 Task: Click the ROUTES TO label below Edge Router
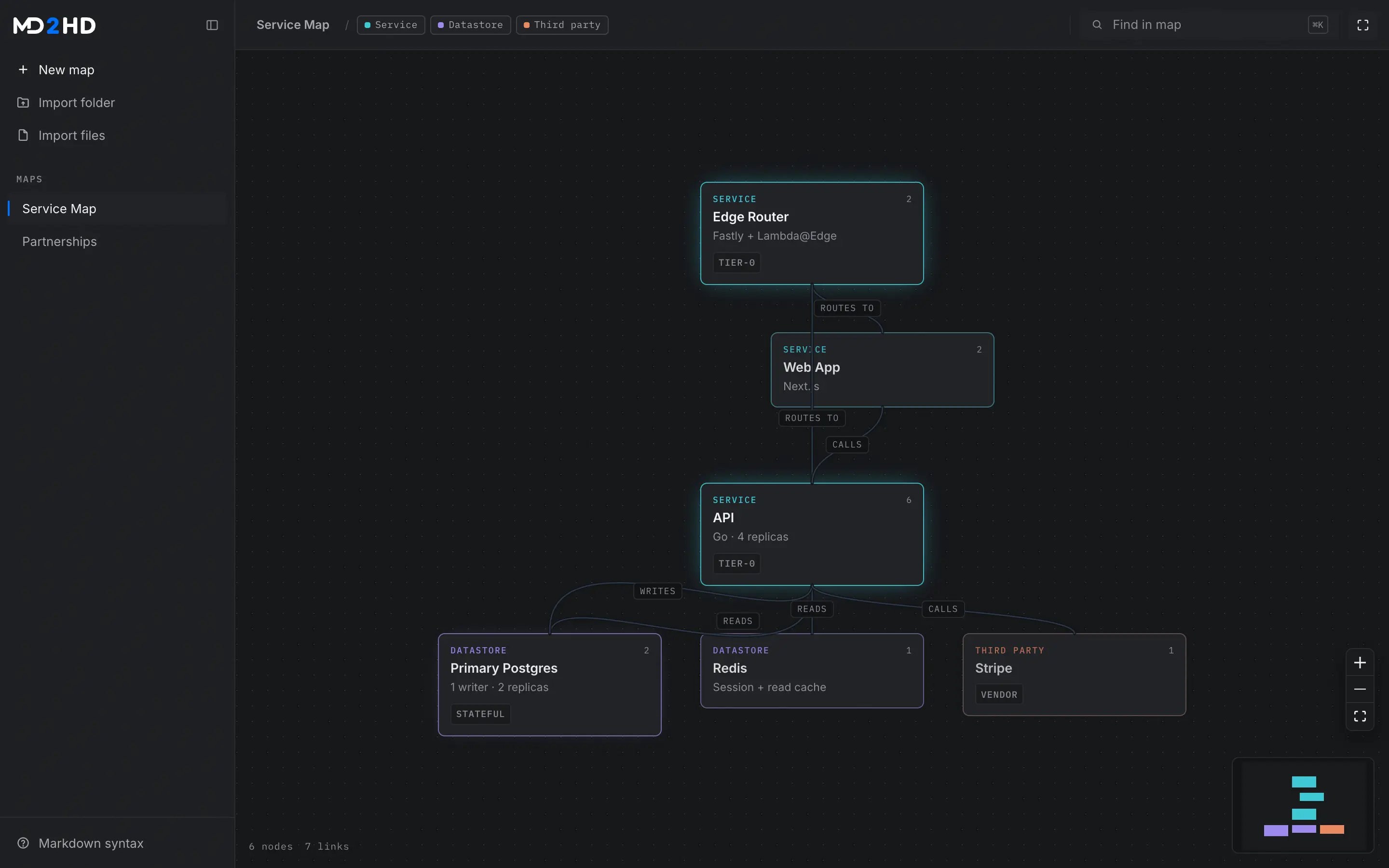[x=846, y=308]
